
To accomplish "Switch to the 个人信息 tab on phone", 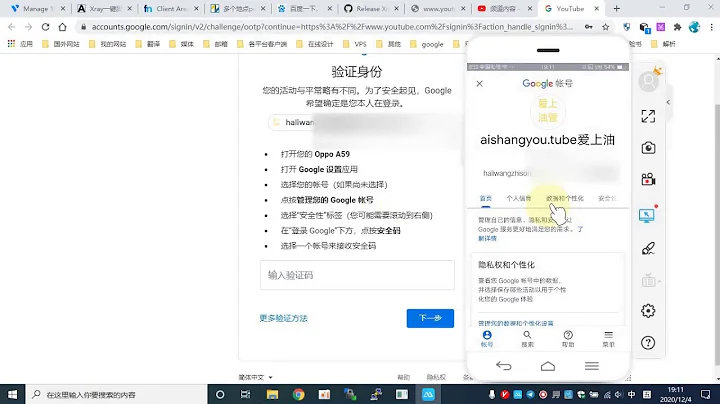I will click(x=518, y=198).
